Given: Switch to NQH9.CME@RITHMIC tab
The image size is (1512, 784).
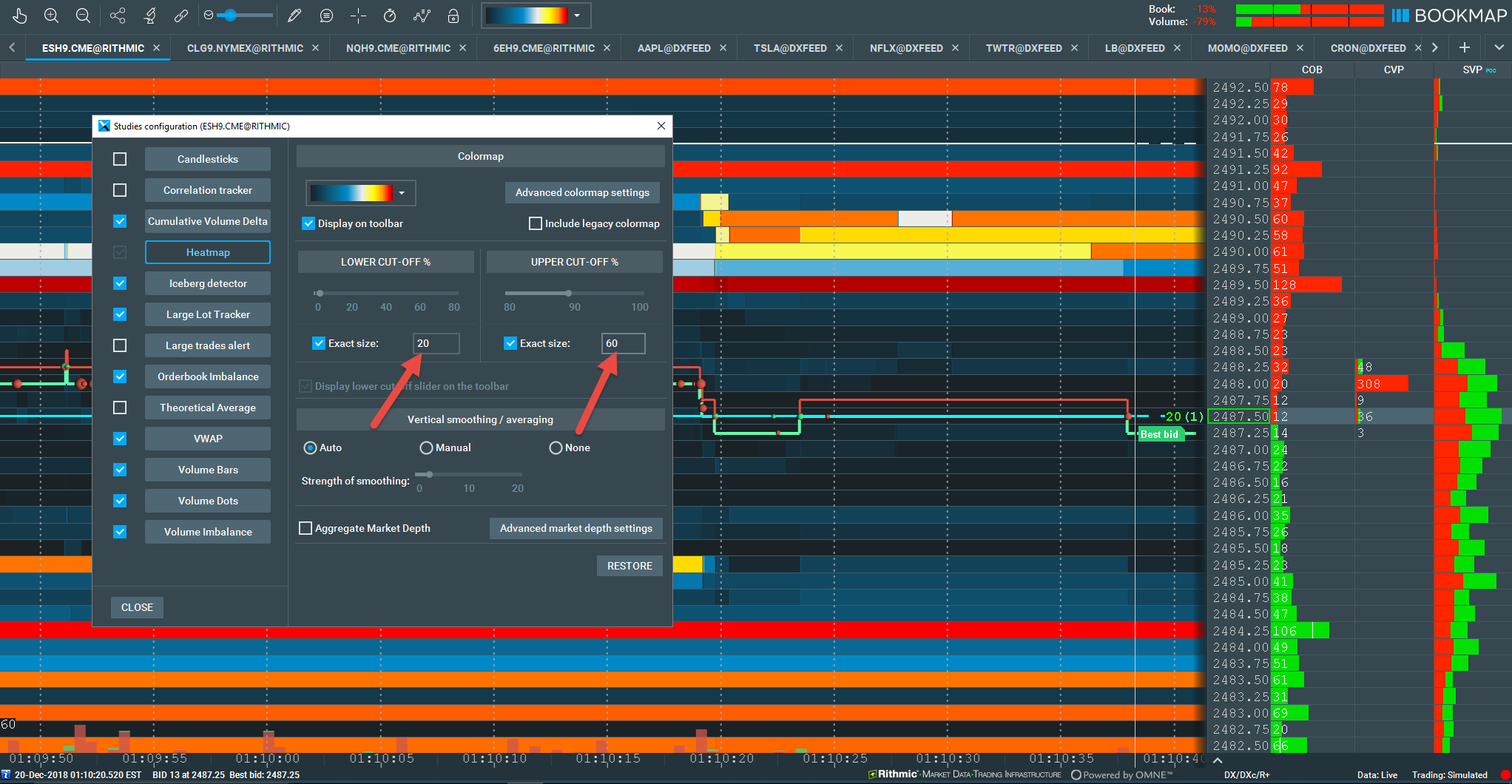Looking at the screenshot, I should 398,48.
